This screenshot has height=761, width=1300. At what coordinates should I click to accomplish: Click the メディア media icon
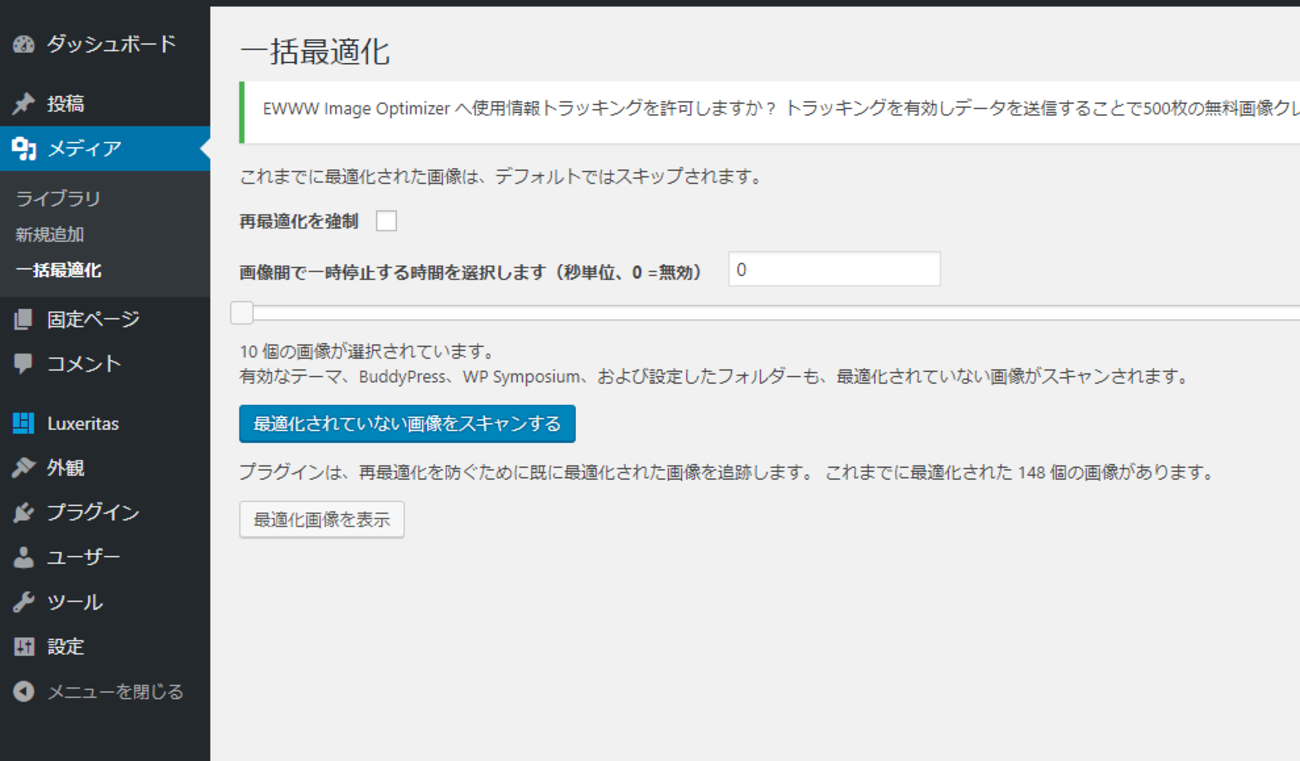coord(24,149)
